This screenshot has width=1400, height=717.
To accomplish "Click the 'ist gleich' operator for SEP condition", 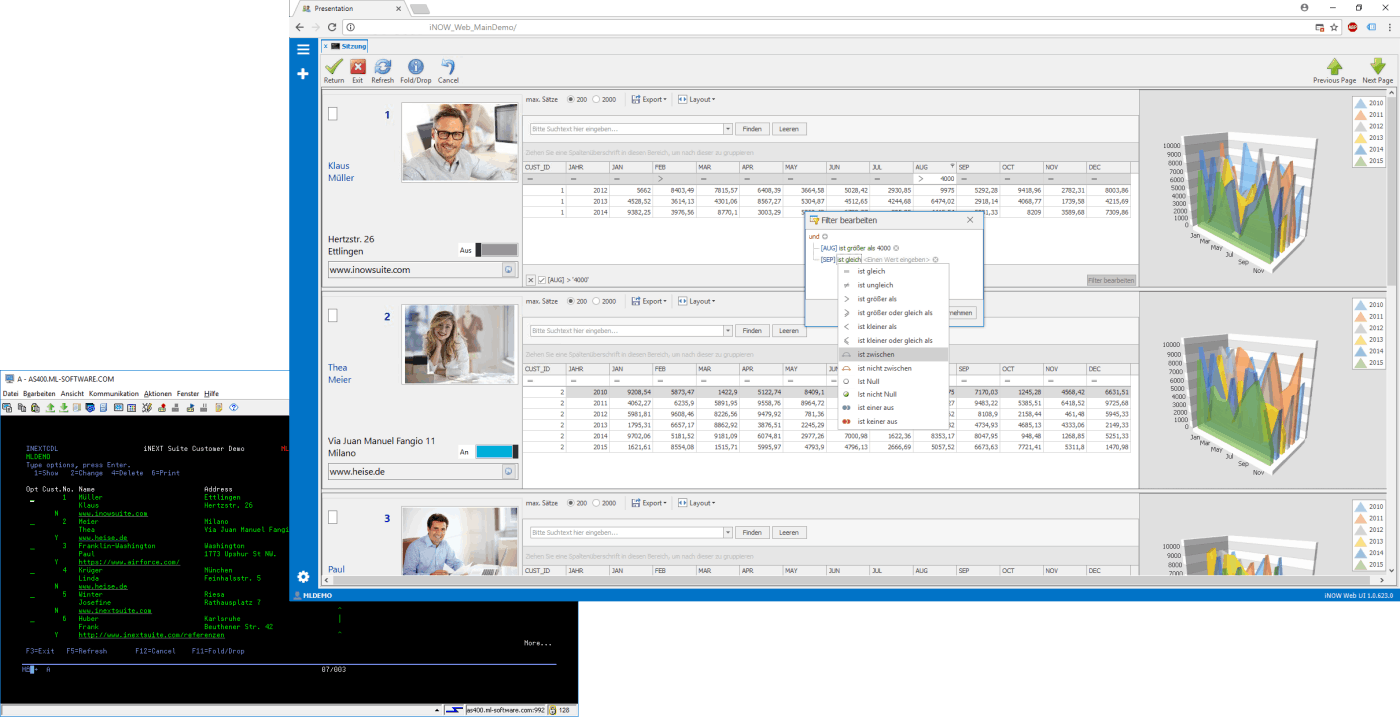I will (x=849, y=259).
